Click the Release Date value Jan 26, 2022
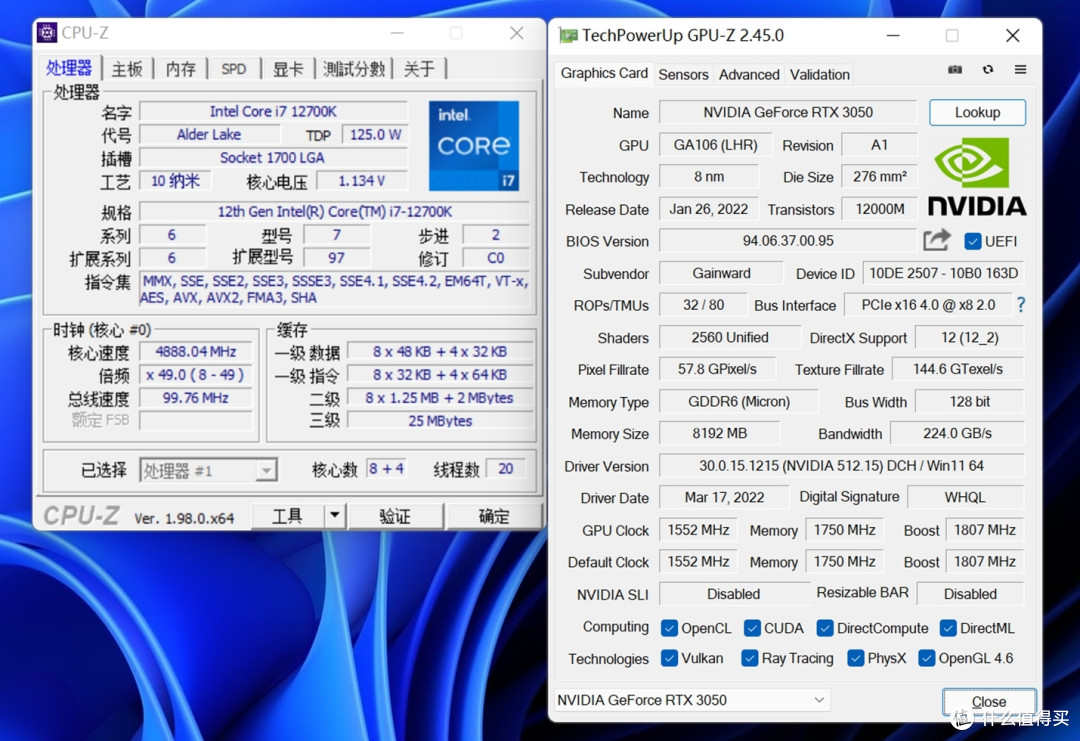This screenshot has height=741, width=1080. click(708, 209)
